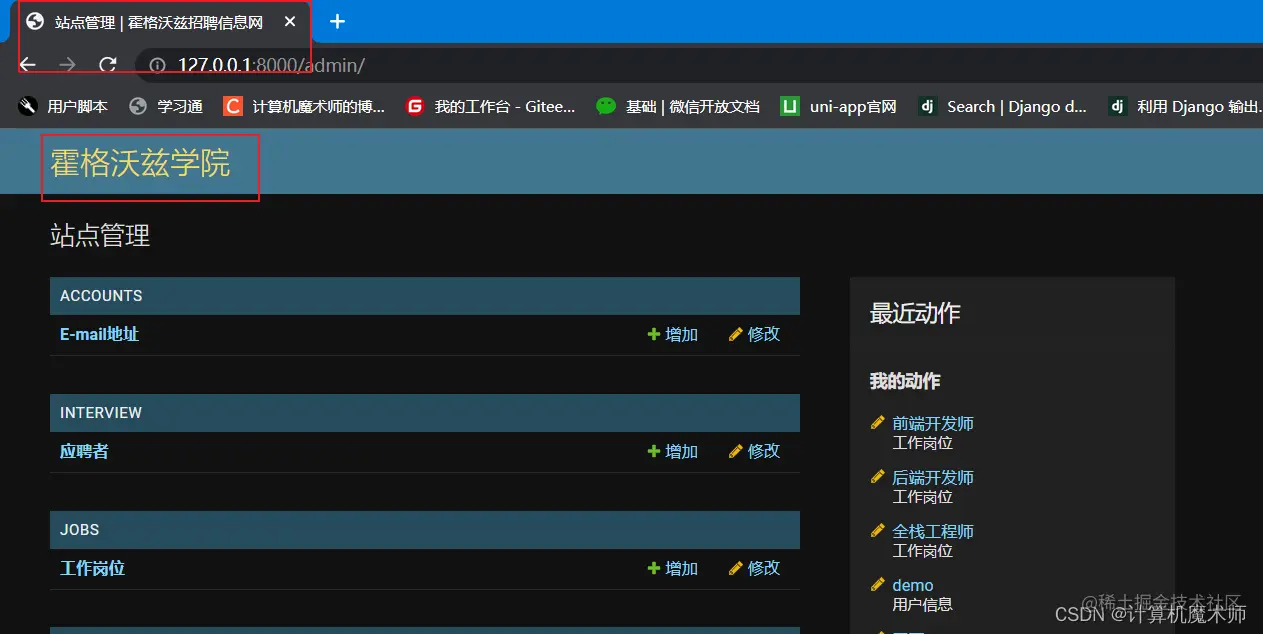Open the 我的工作台 - Gitee bookmark

(x=491, y=106)
